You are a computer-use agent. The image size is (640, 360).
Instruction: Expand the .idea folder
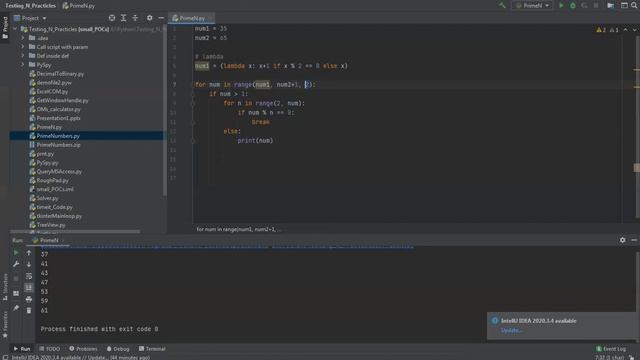point(23,38)
